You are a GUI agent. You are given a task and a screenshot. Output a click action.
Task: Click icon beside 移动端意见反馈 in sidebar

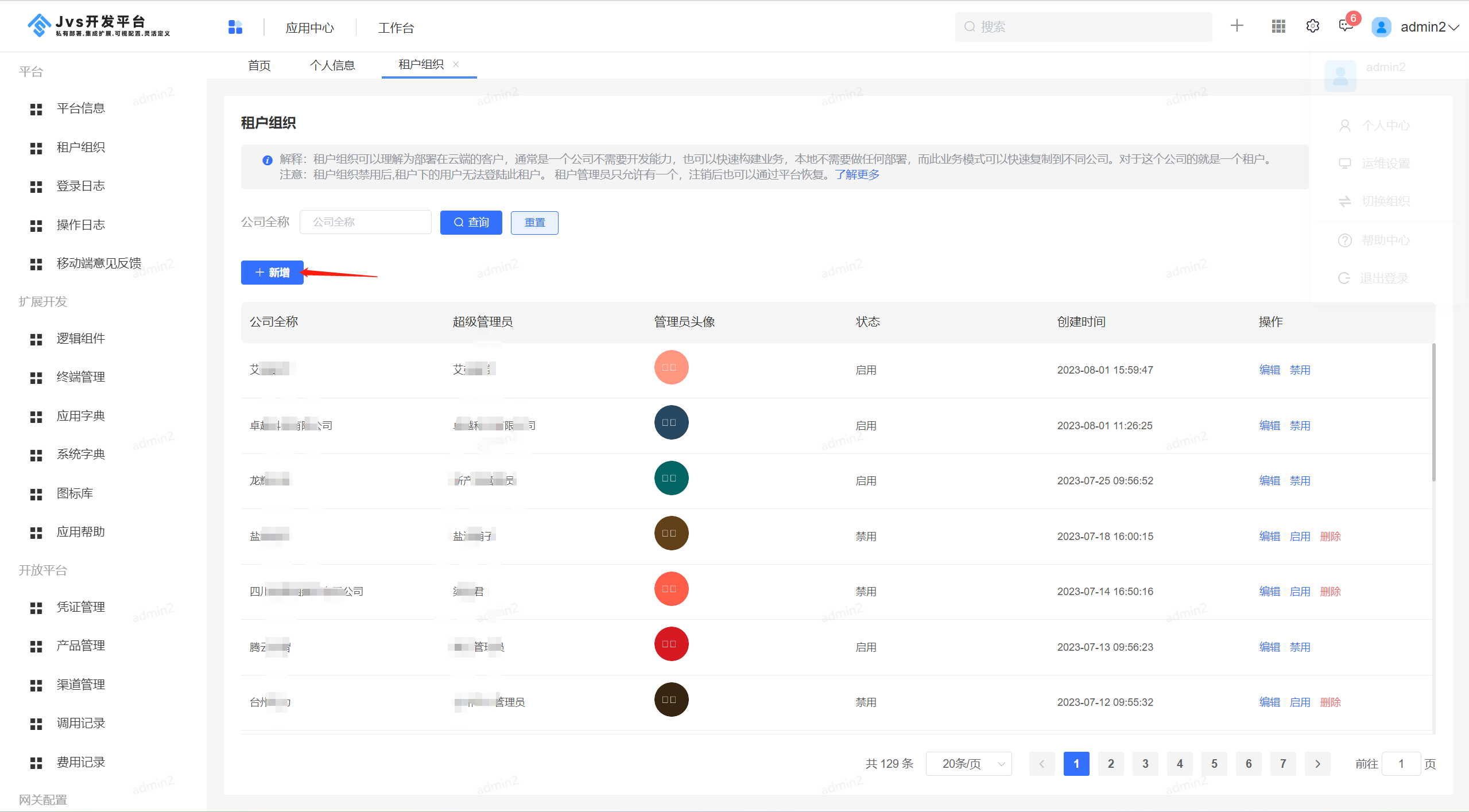[x=36, y=264]
